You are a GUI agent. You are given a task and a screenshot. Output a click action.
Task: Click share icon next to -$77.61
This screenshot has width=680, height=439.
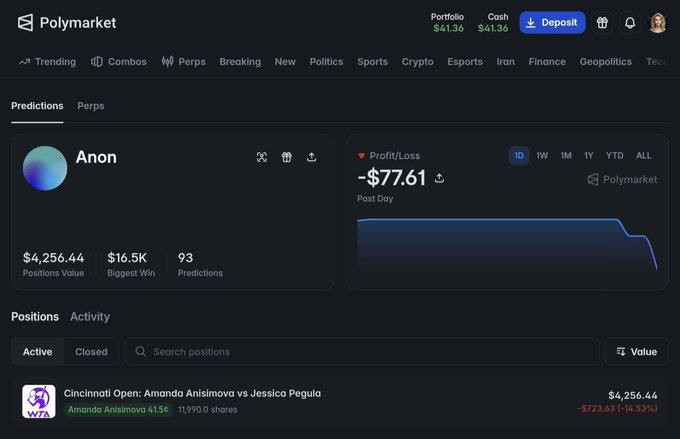click(x=439, y=178)
